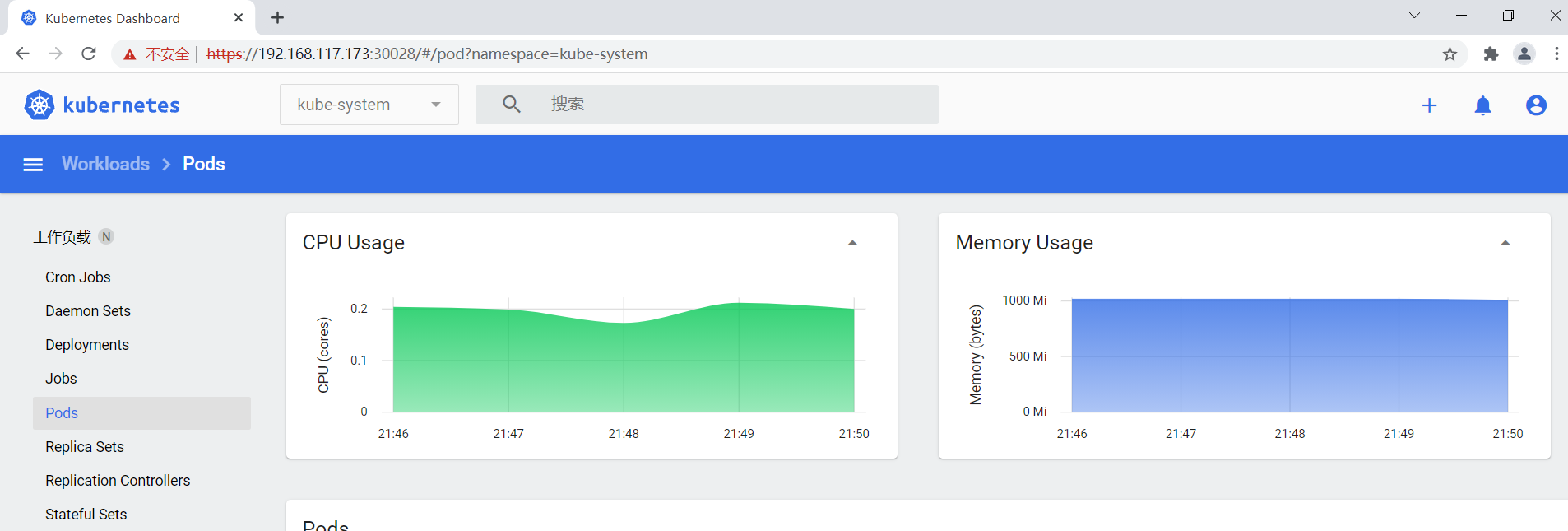1568x531 pixels.
Task: Open the kube-system namespace dropdown
Action: 369,105
